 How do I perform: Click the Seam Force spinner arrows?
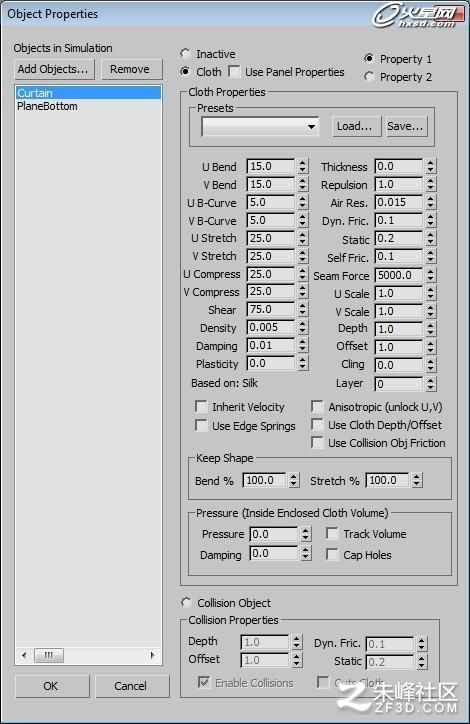click(430, 275)
